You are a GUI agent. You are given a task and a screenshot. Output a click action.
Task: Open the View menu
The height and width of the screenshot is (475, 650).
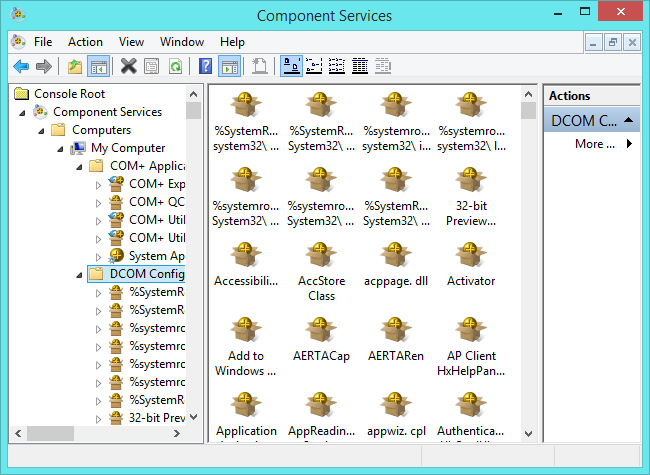(x=131, y=42)
